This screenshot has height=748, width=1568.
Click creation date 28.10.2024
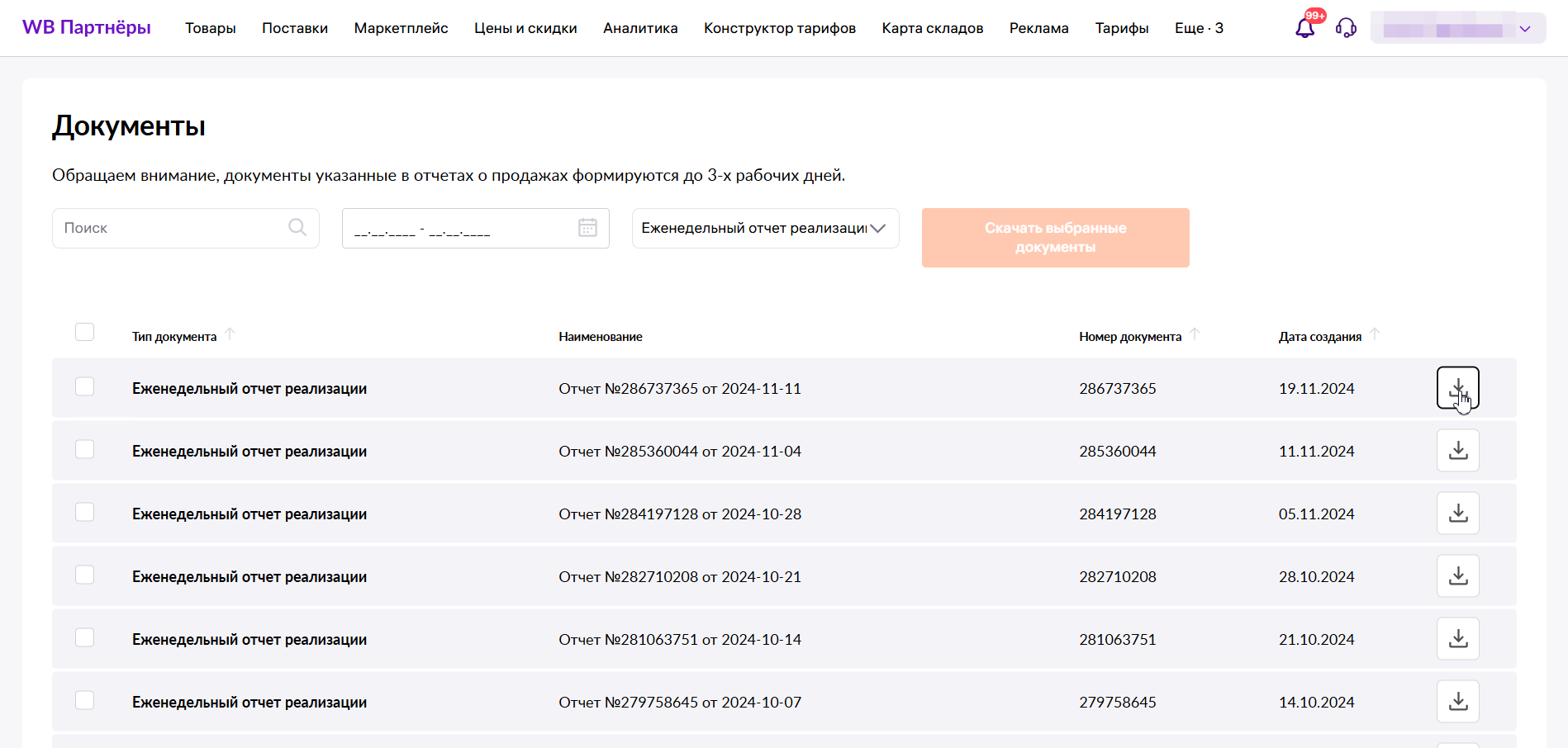(1317, 576)
